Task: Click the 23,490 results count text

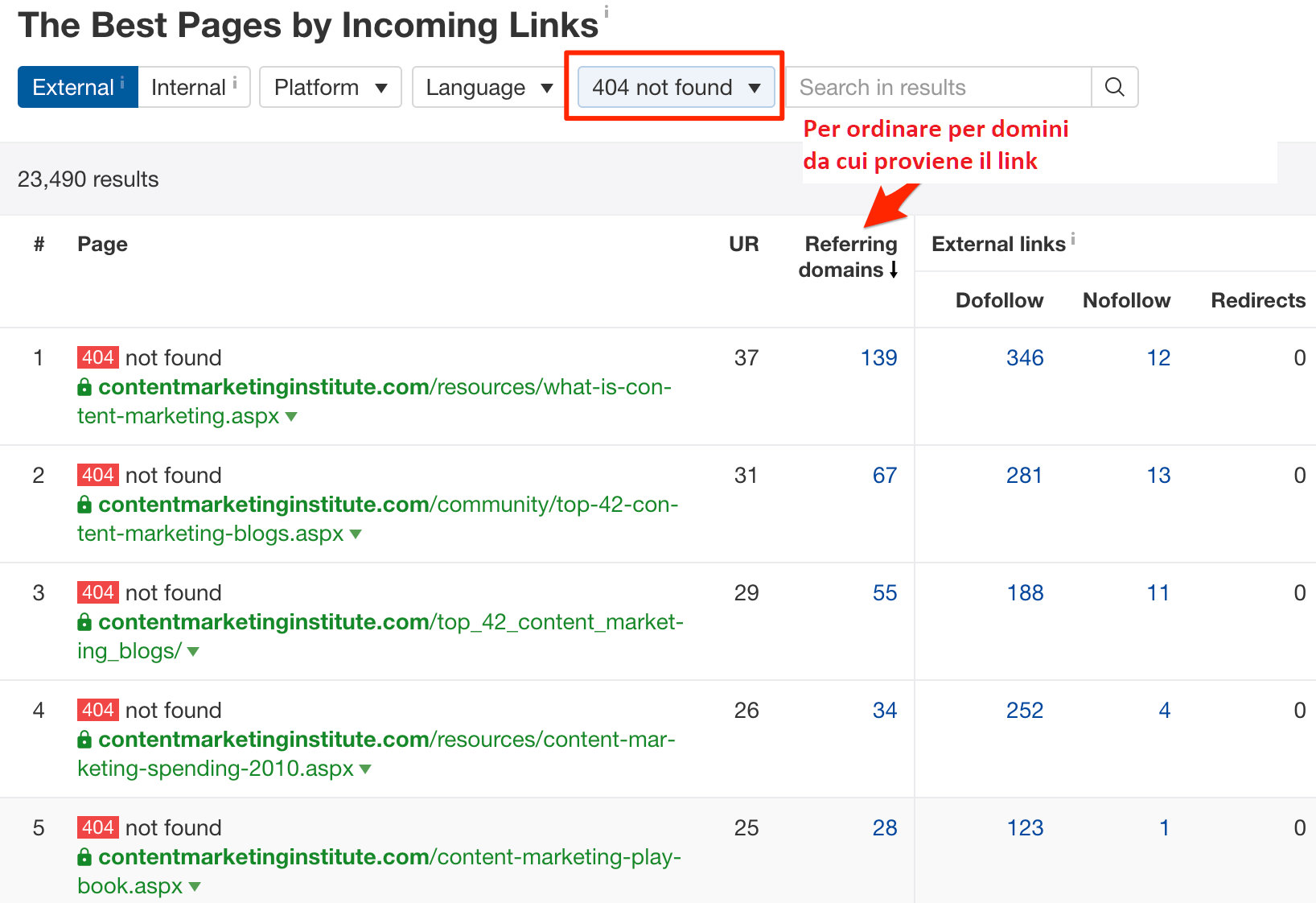Action: [88, 179]
